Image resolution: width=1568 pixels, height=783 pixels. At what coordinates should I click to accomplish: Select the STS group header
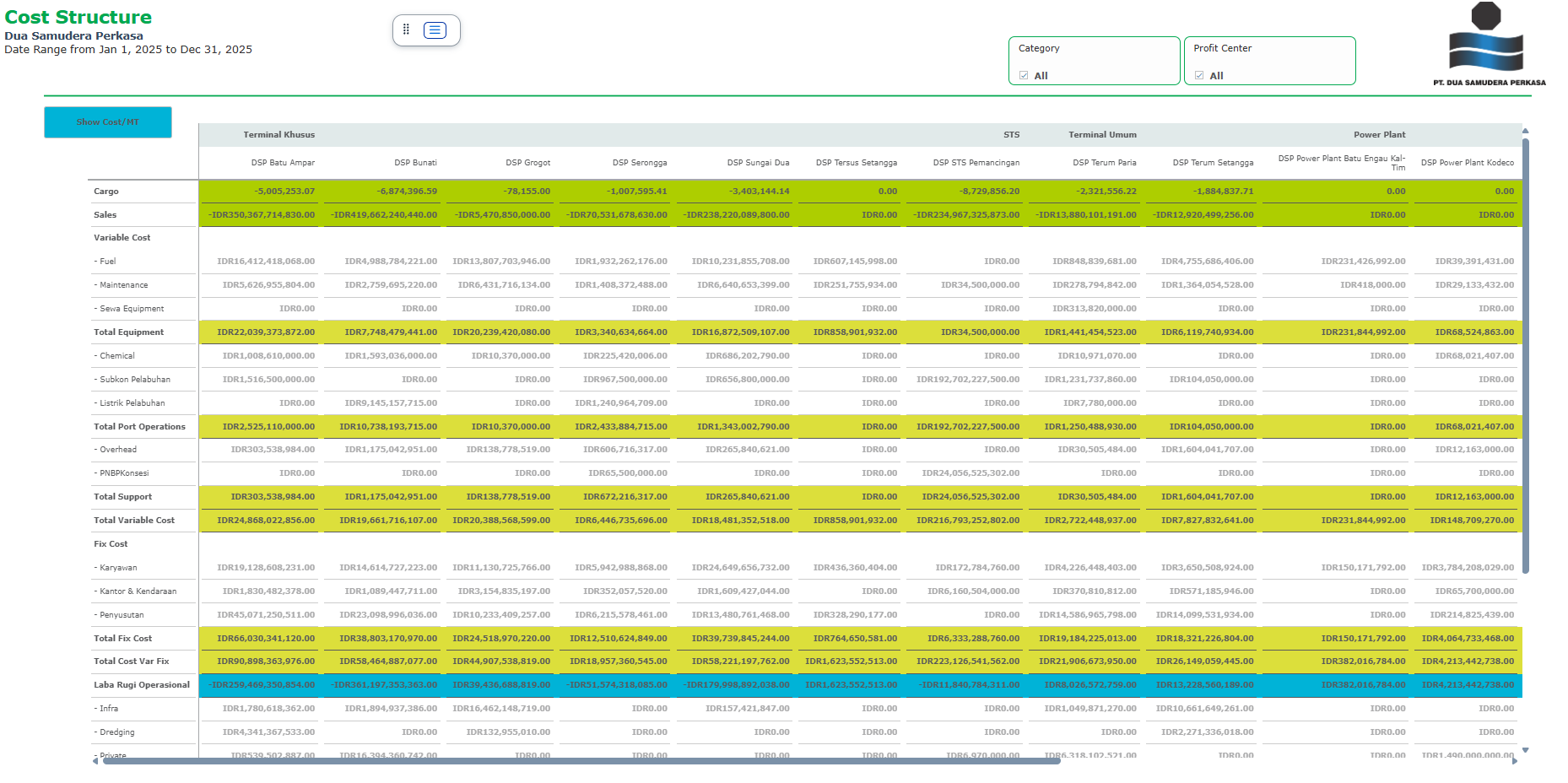(x=1011, y=135)
